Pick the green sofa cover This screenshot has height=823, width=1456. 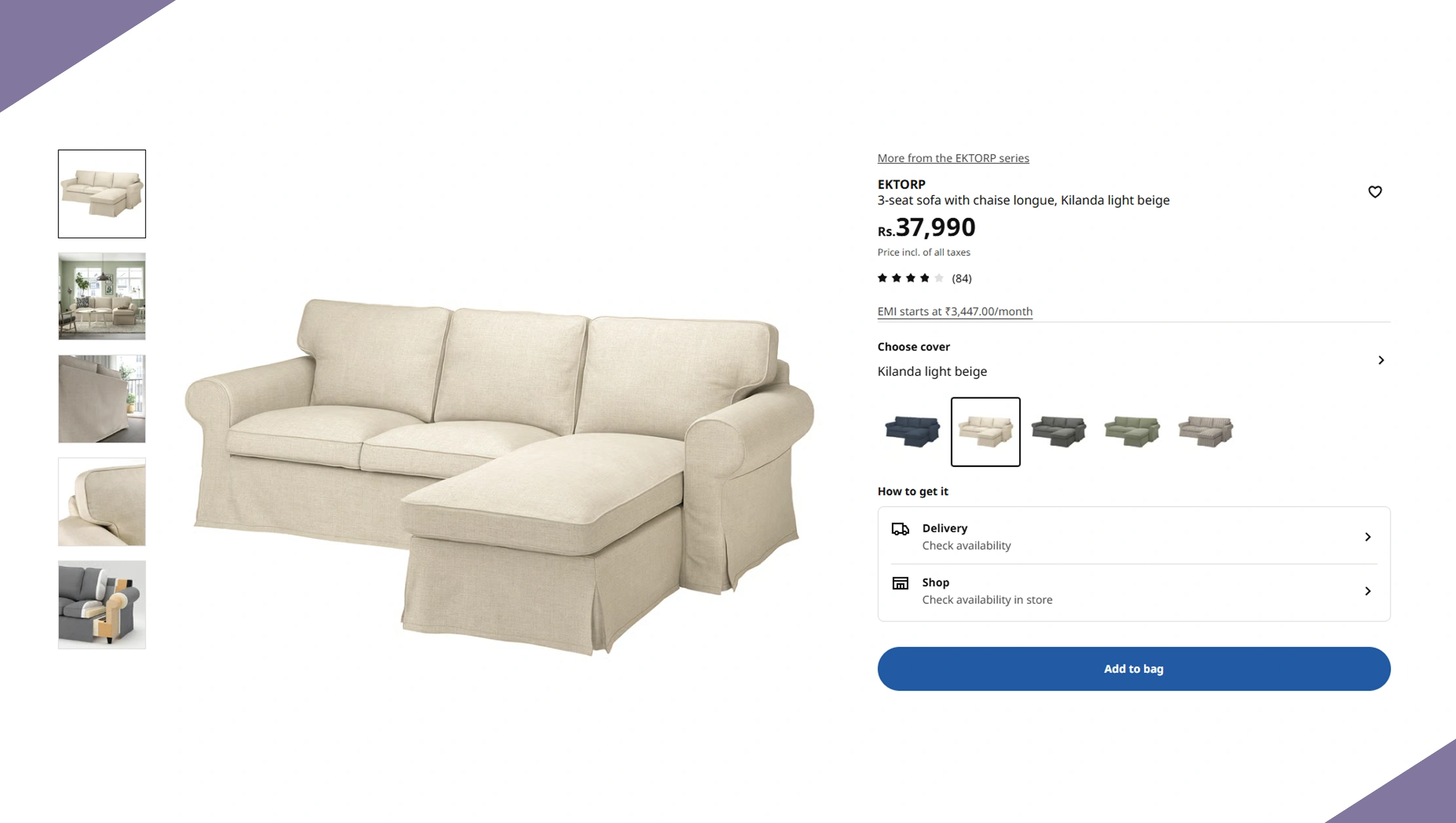tap(1132, 431)
